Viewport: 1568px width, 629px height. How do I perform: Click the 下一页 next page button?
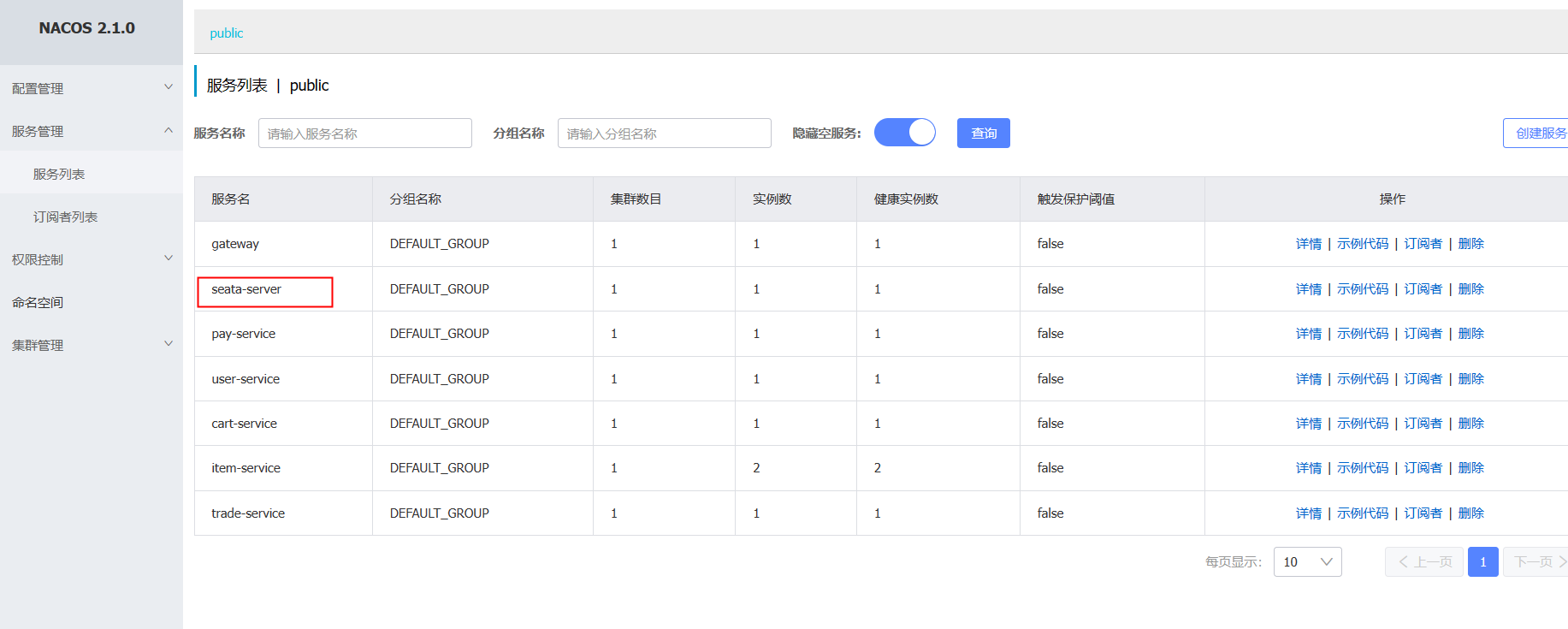click(x=1536, y=561)
